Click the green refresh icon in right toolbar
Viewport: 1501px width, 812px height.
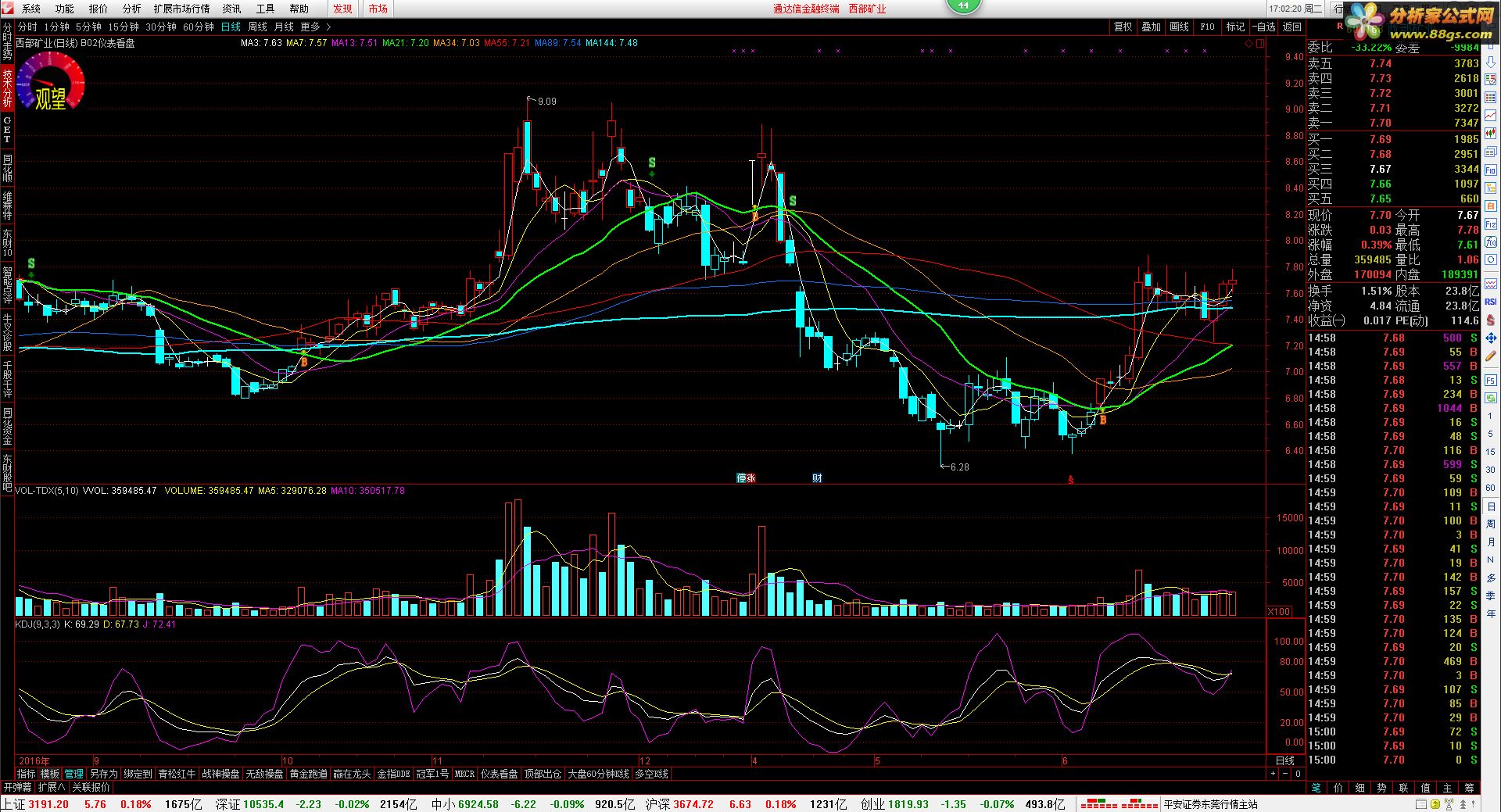(x=1491, y=397)
